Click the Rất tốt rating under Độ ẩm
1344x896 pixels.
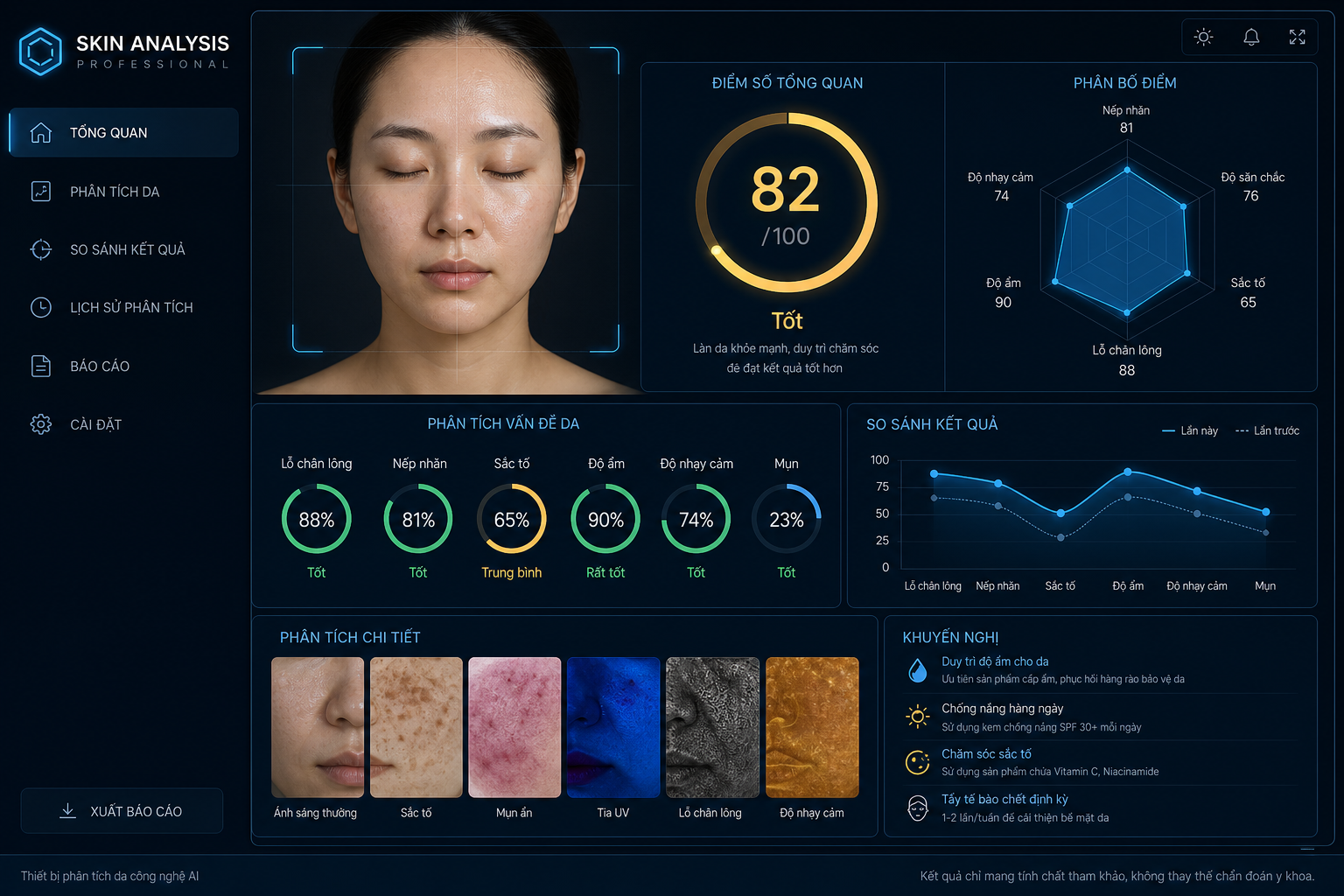coord(605,572)
